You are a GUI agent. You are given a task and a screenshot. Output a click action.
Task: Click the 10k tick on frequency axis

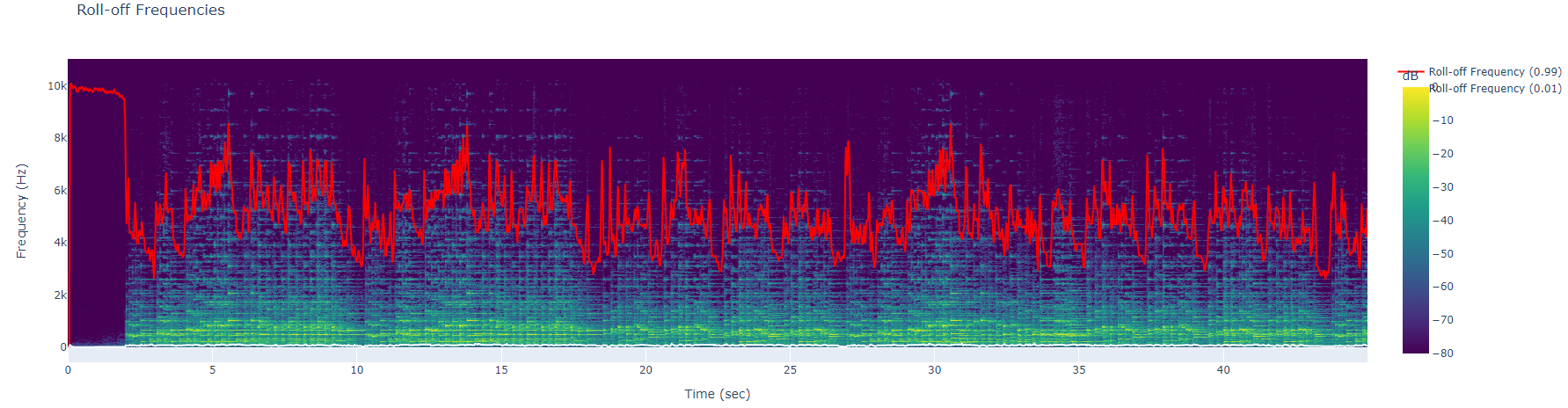coord(56,86)
